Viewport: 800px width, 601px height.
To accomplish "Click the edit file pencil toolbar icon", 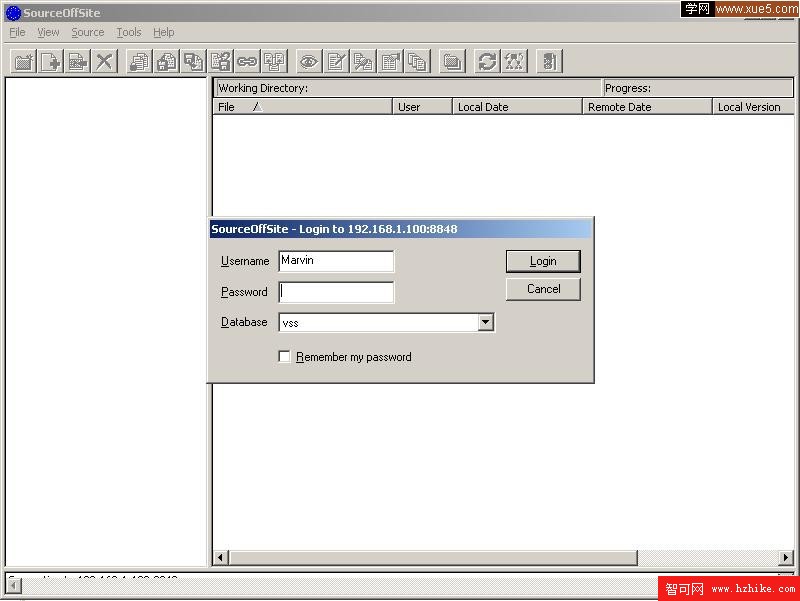I will [336, 62].
